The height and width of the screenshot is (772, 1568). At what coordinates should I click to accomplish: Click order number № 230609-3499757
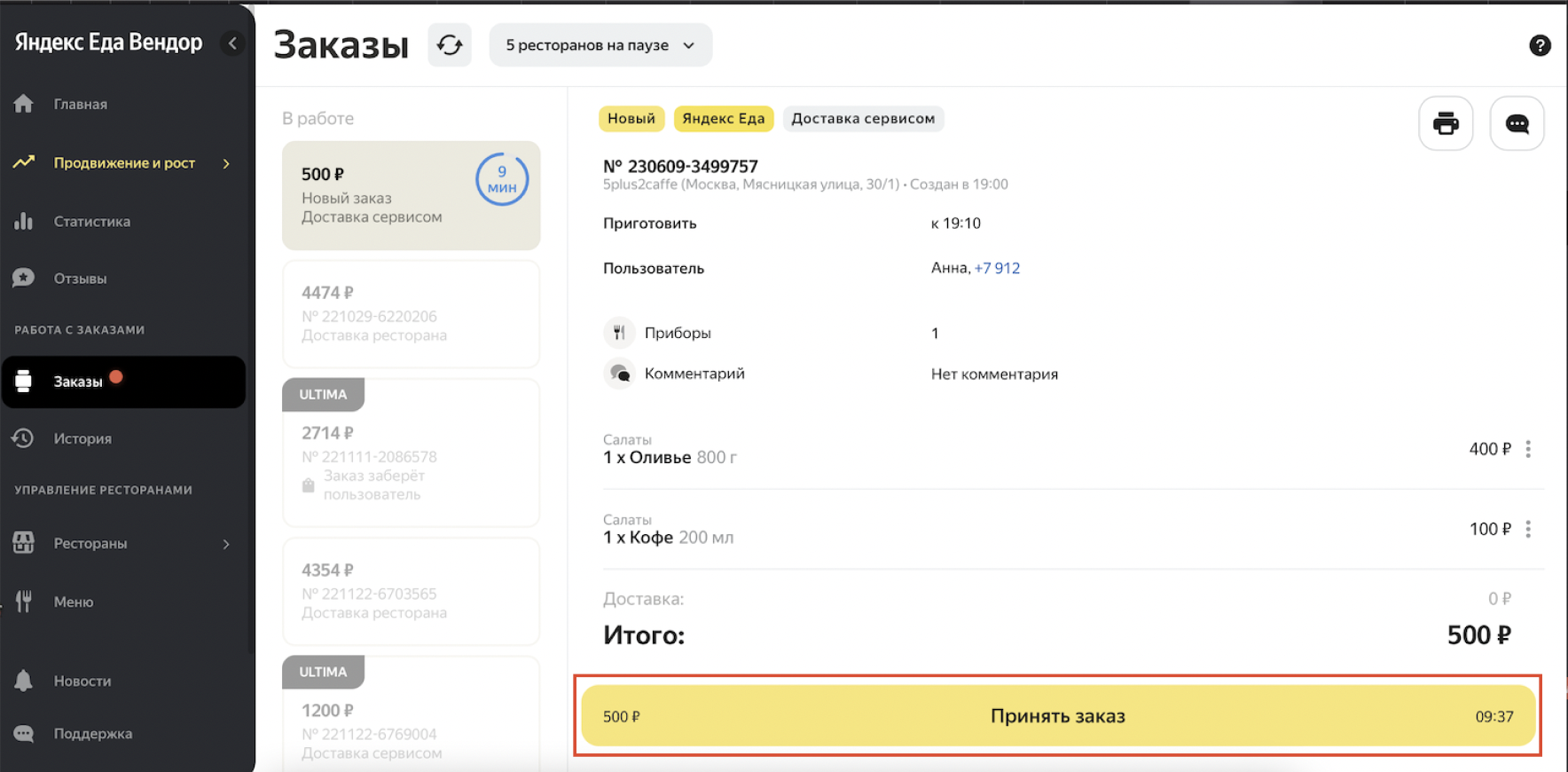point(680,166)
